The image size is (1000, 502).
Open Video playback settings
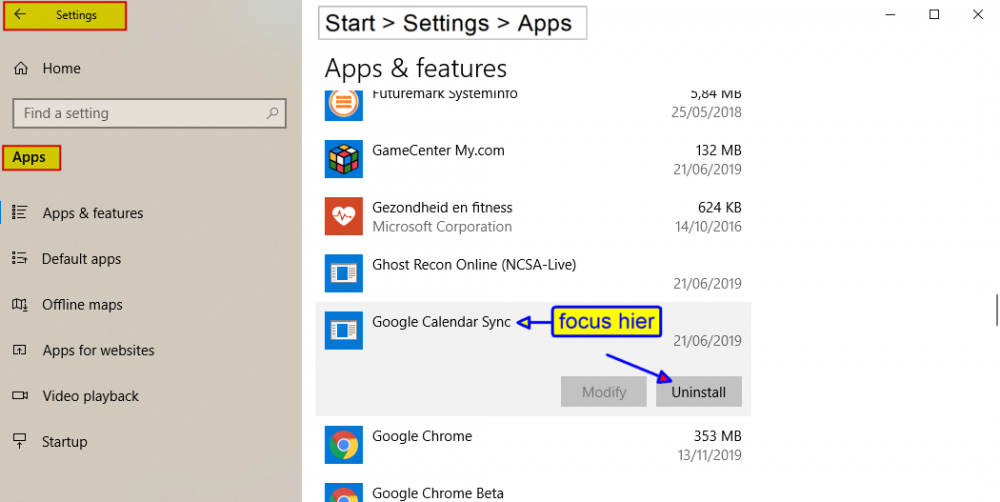point(90,396)
